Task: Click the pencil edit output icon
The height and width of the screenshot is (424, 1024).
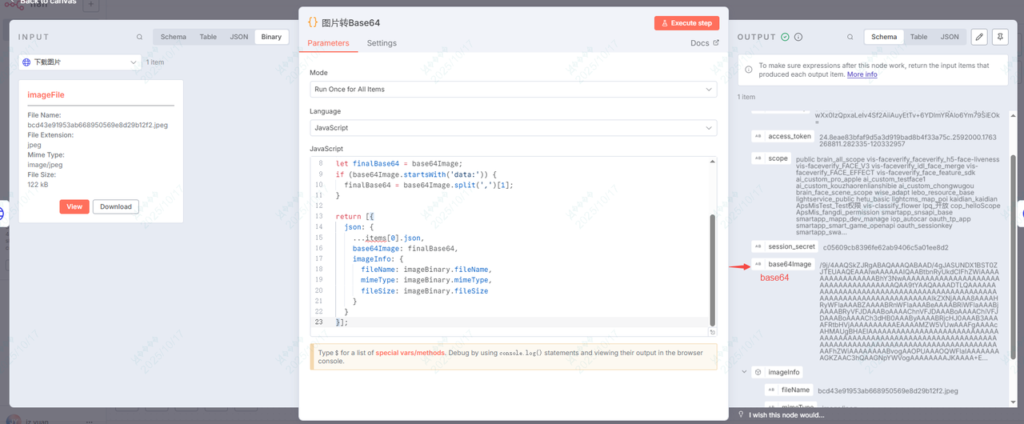Action: 980,37
